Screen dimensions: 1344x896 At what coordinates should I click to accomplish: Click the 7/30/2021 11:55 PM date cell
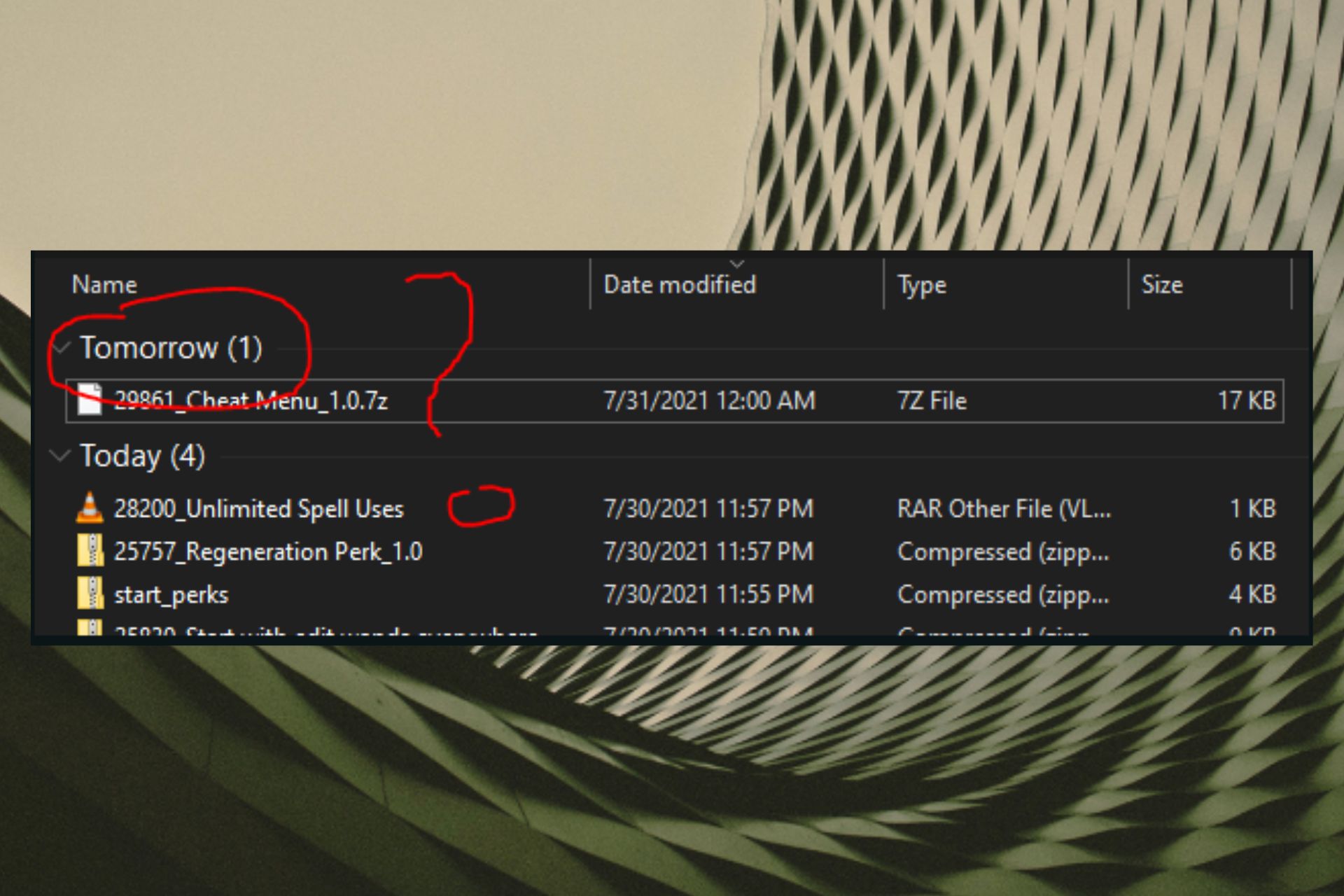pos(708,594)
